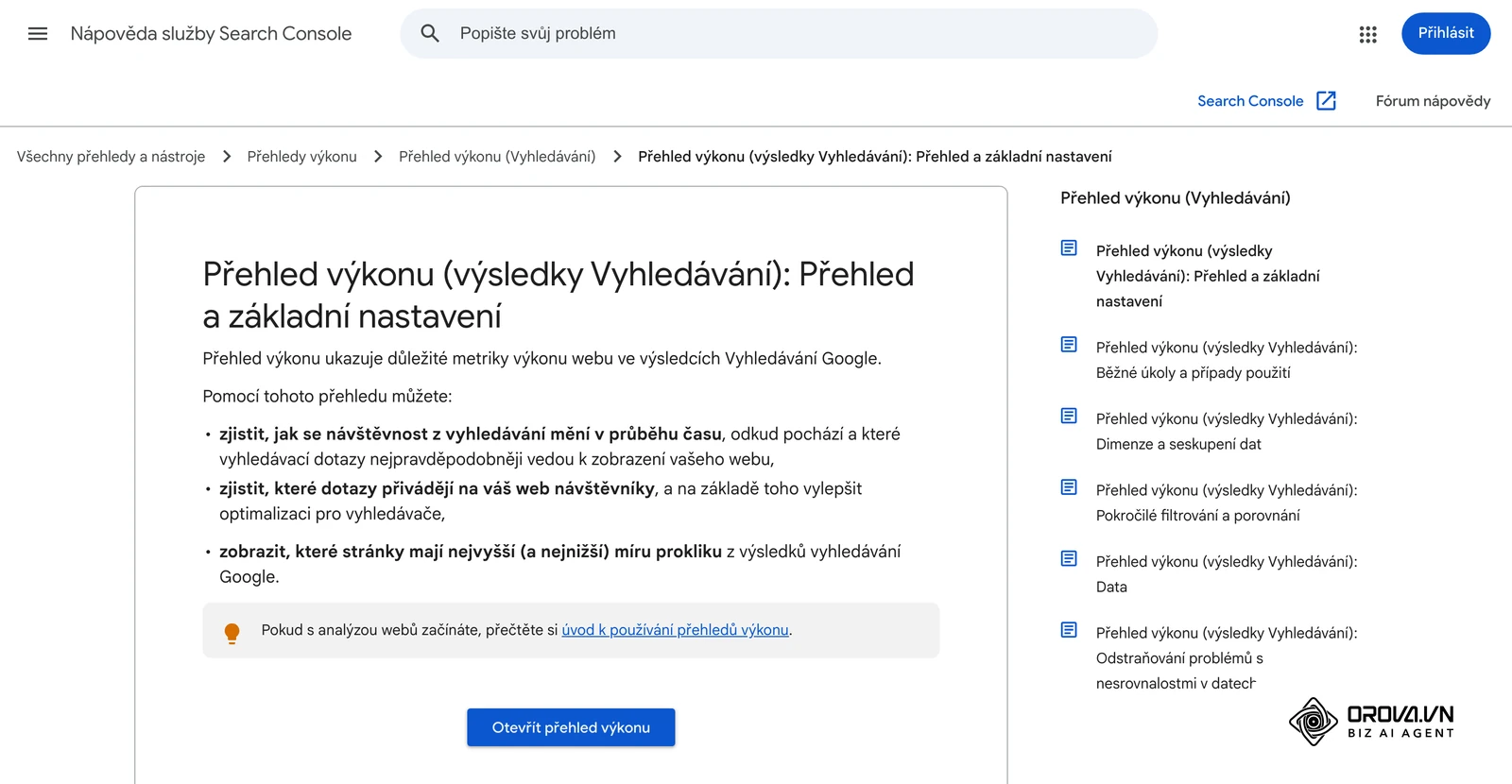Click article icon for 'Pokročilé filtrování a porovnání'
The image size is (1512, 784).
pyautogui.click(x=1069, y=487)
